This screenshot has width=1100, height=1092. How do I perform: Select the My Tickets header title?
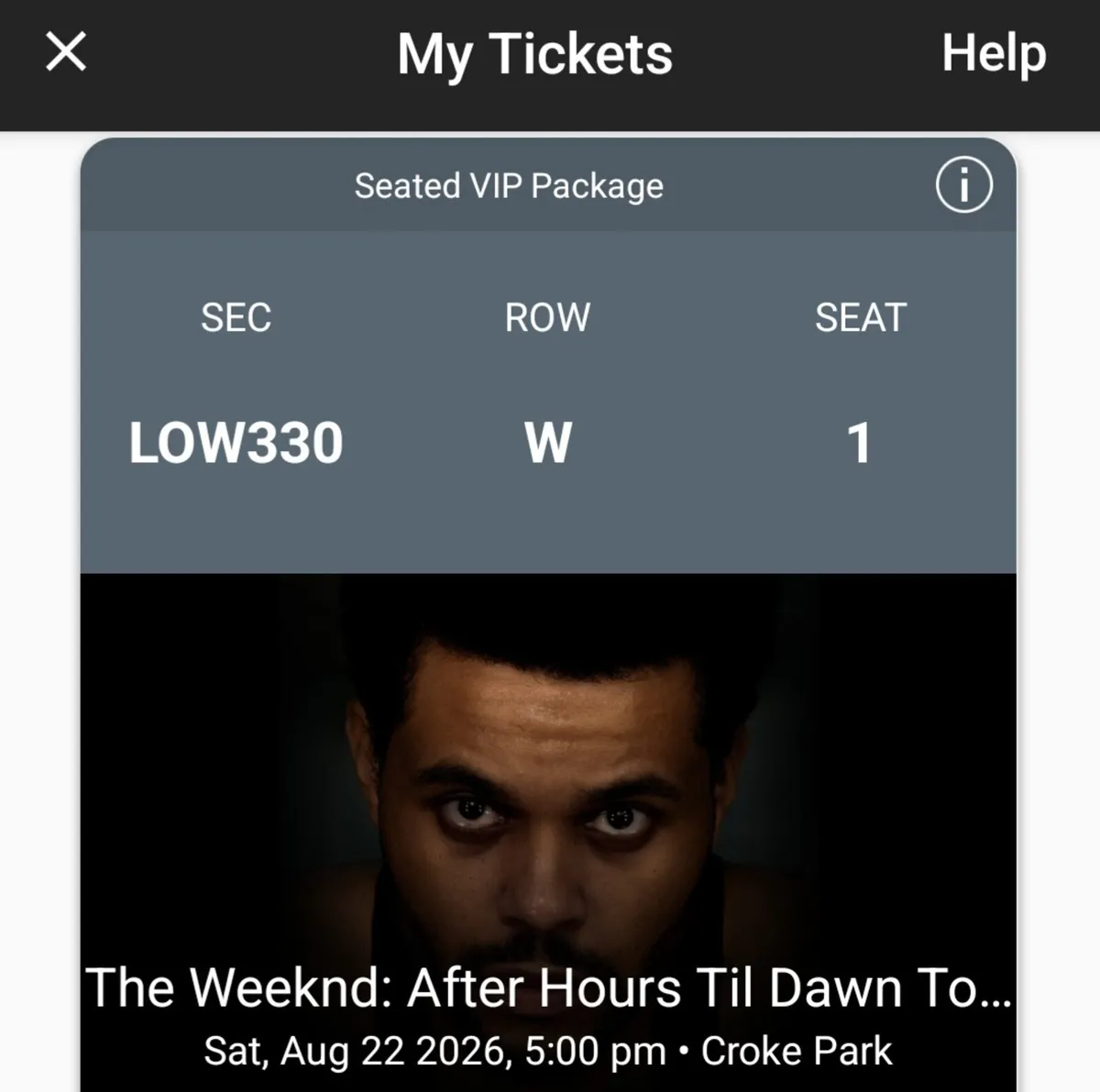coord(536,52)
